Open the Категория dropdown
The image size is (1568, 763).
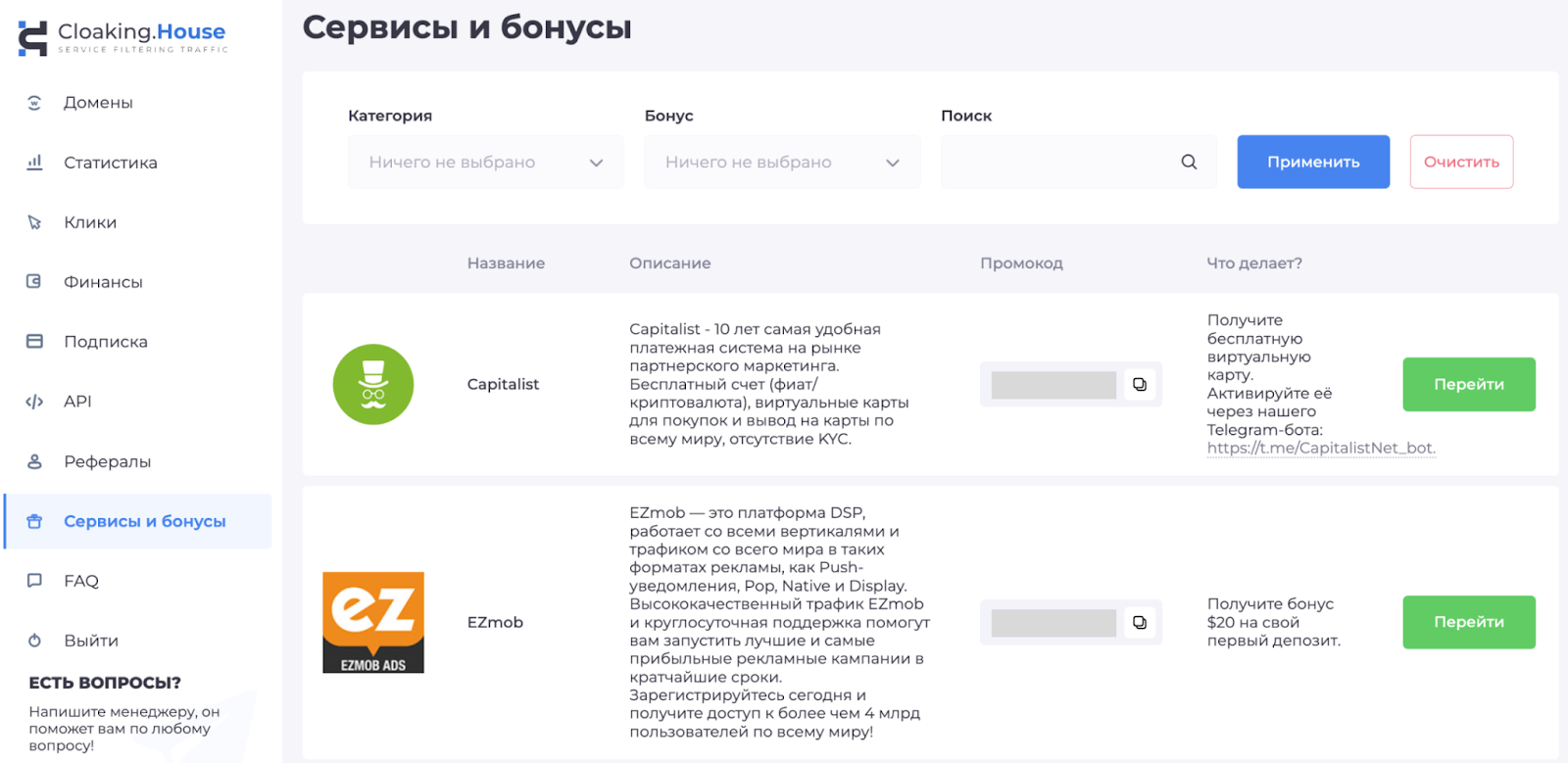coord(486,162)
